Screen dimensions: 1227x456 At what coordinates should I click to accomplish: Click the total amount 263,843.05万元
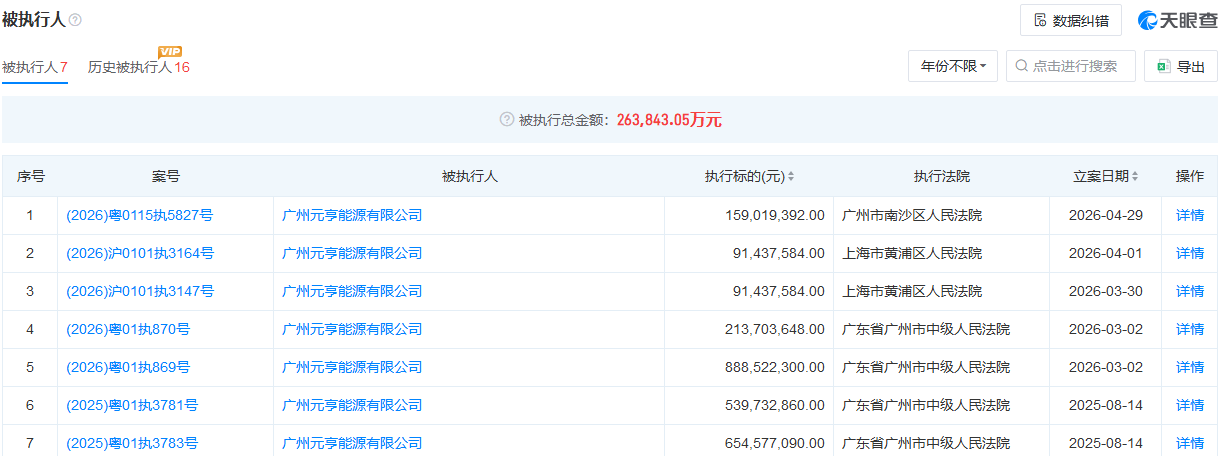pyautogui.click(x=669, y=120)
